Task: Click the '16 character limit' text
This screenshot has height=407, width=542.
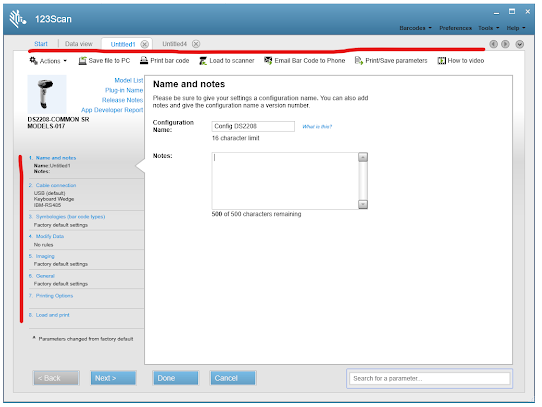Action: tap(235, 138)
